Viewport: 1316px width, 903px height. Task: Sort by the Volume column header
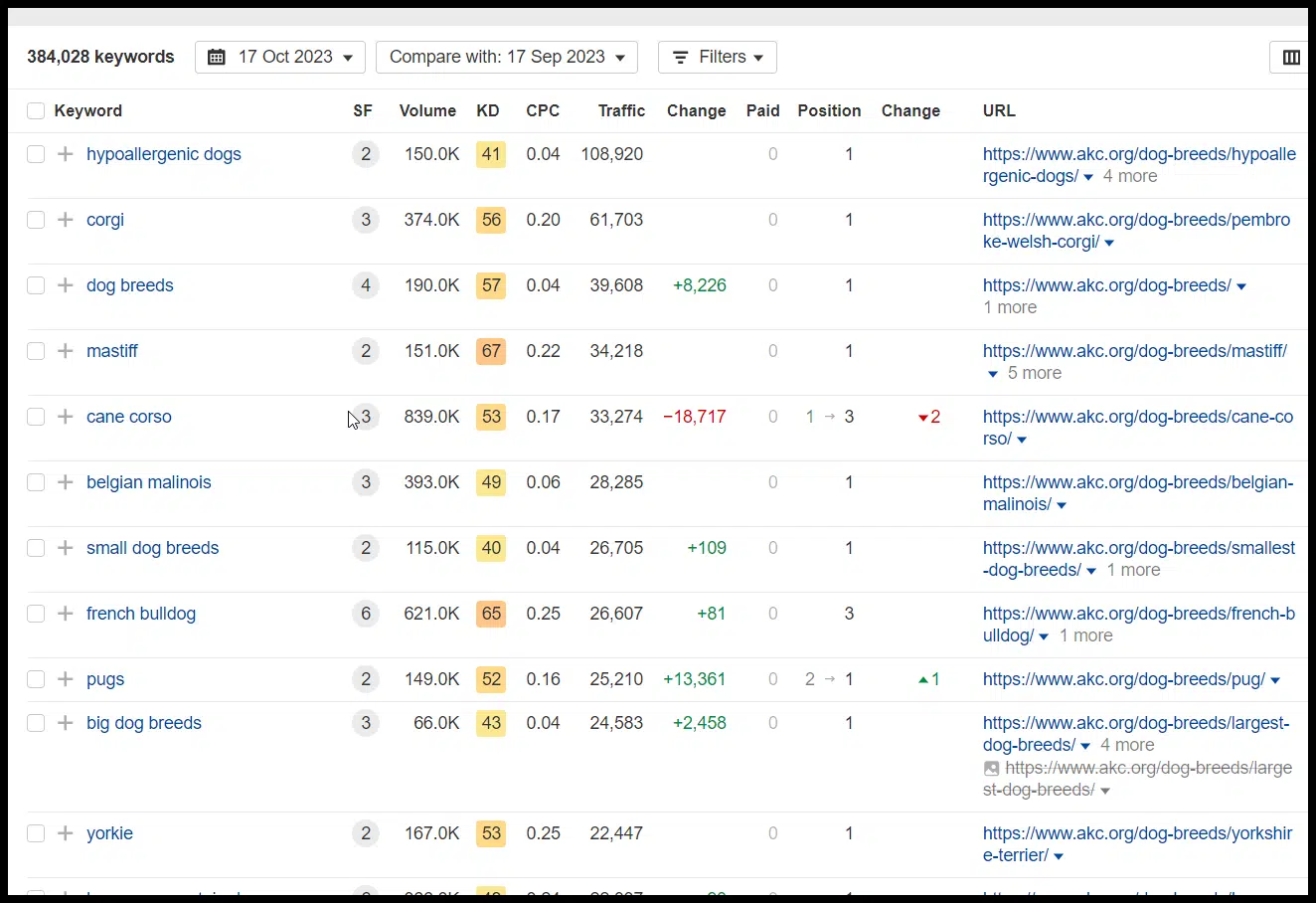click(x=427, y=111)
